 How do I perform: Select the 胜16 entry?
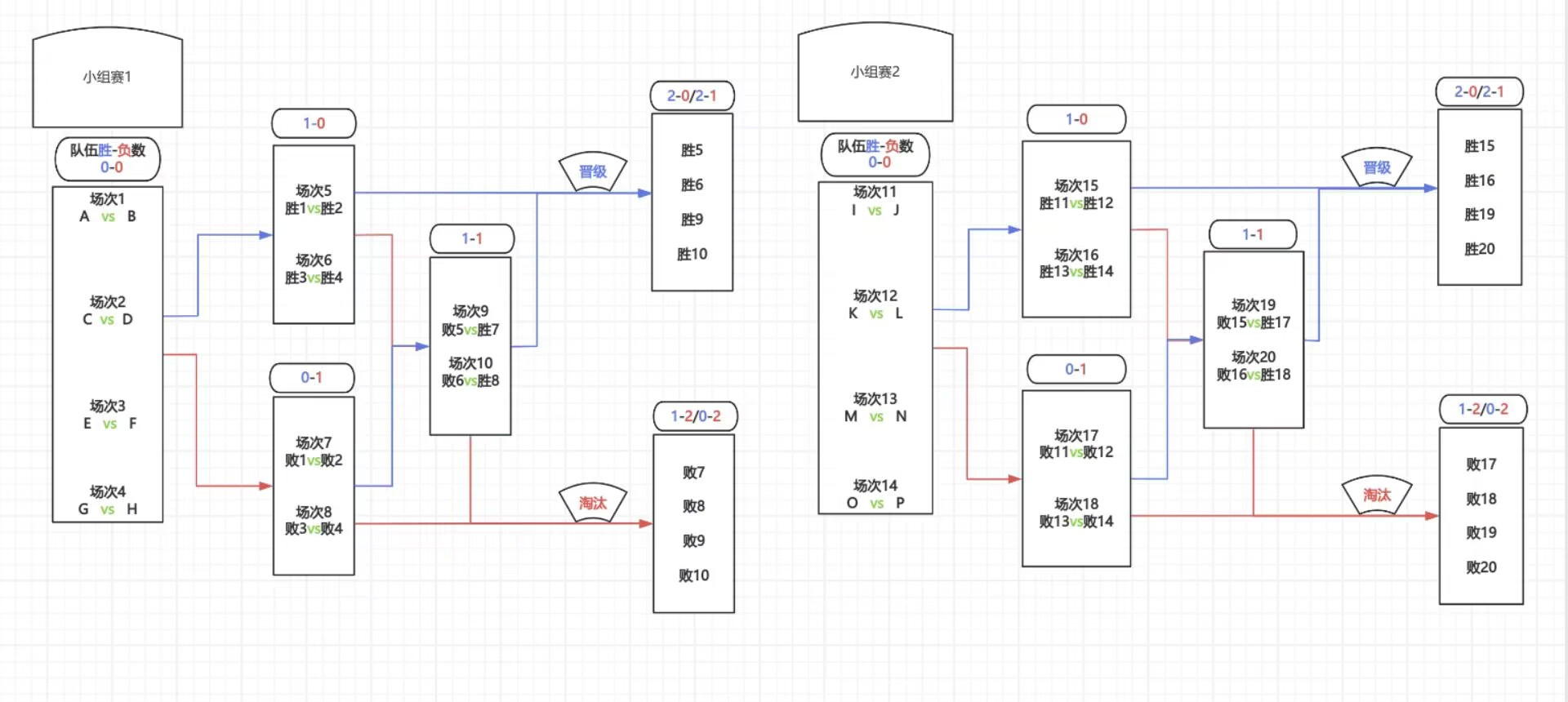point(1479,180)
